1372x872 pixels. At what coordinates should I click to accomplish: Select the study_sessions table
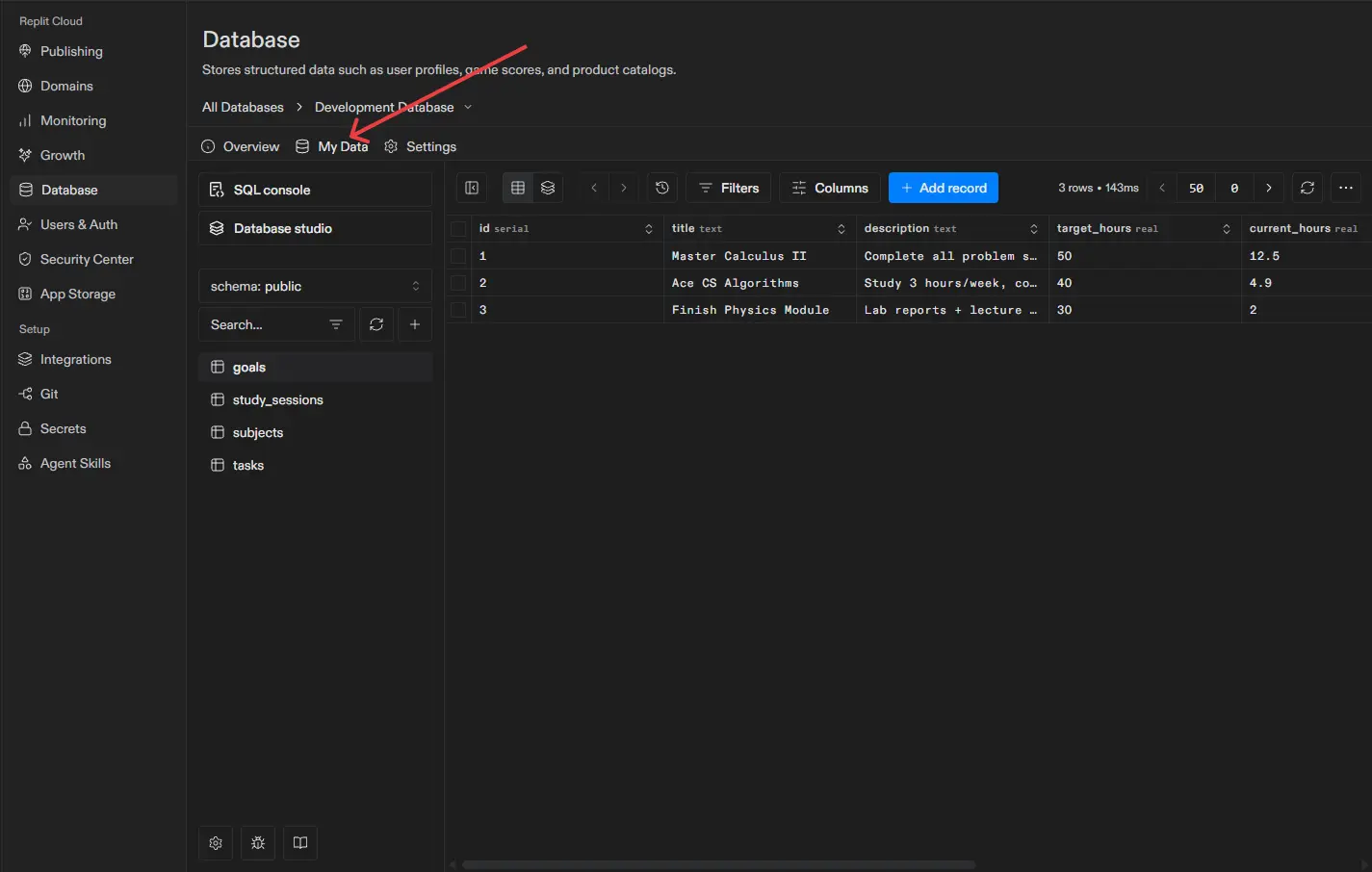(315, 399)
